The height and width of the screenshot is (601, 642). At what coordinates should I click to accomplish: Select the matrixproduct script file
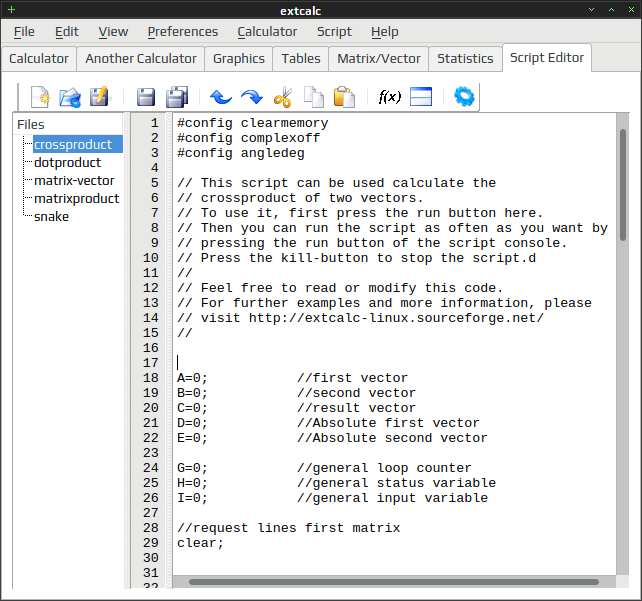tap(77, 199)
